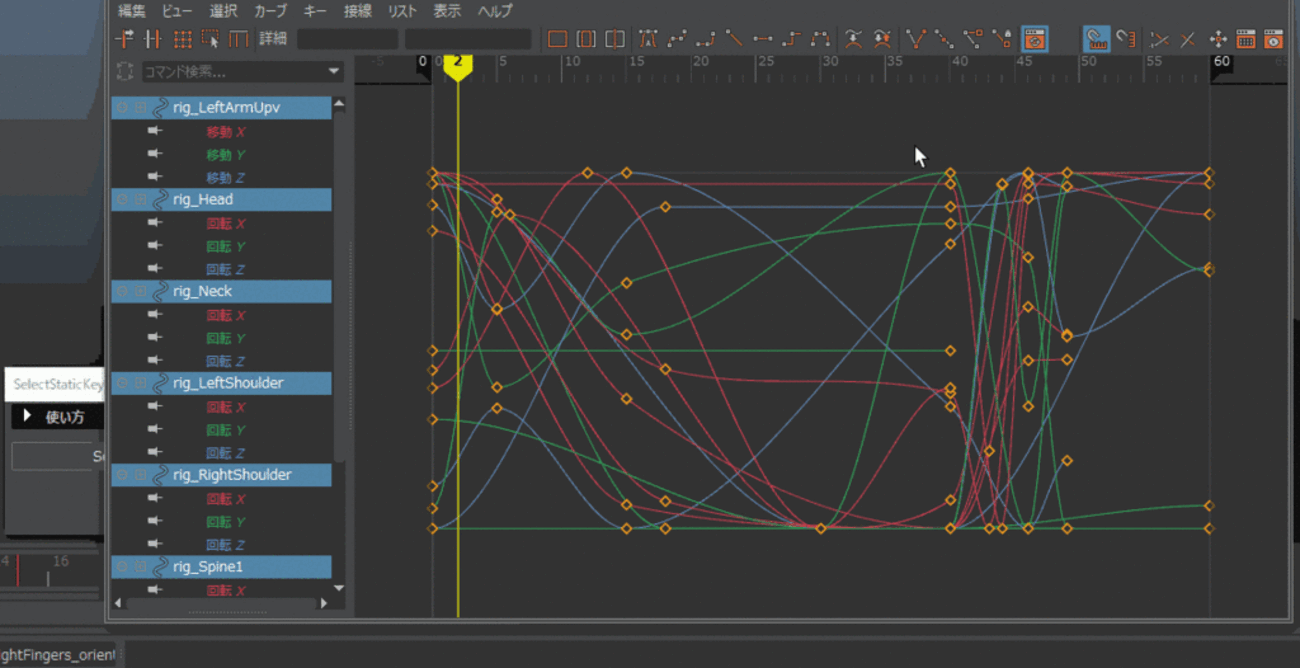The height and width of the screenshot is (668, 1300).
Task: Toggle the Time Snap magnet button
Action: tap(1097, 39)
